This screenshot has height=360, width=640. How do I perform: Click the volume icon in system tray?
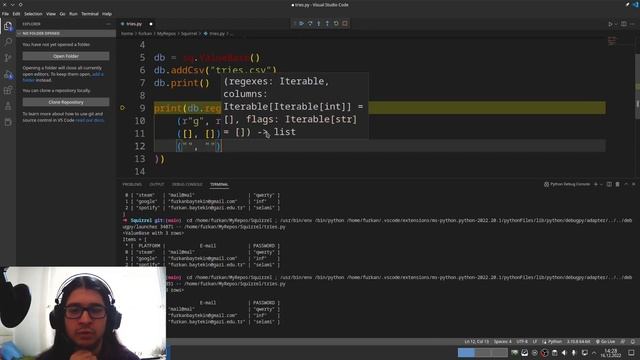(564, 353)
